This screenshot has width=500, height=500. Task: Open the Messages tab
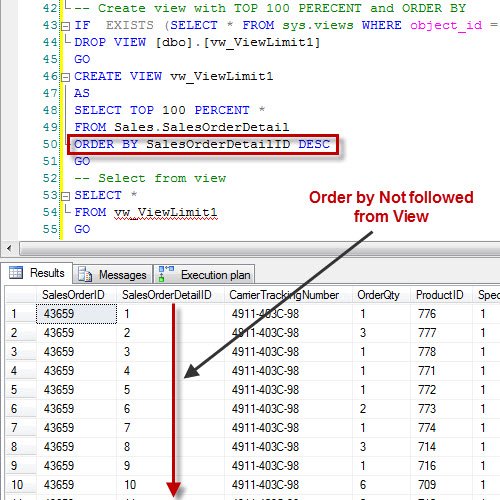pyautogui.click(x=113, y=275)
